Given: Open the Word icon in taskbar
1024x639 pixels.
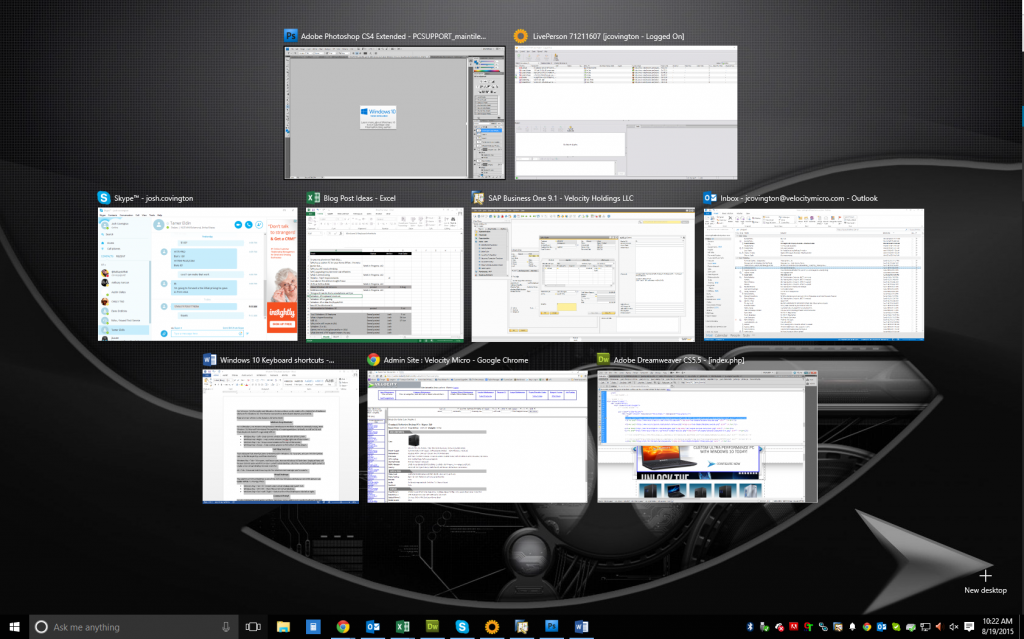Looking at the screenshot, I should (x=581, y=627).
